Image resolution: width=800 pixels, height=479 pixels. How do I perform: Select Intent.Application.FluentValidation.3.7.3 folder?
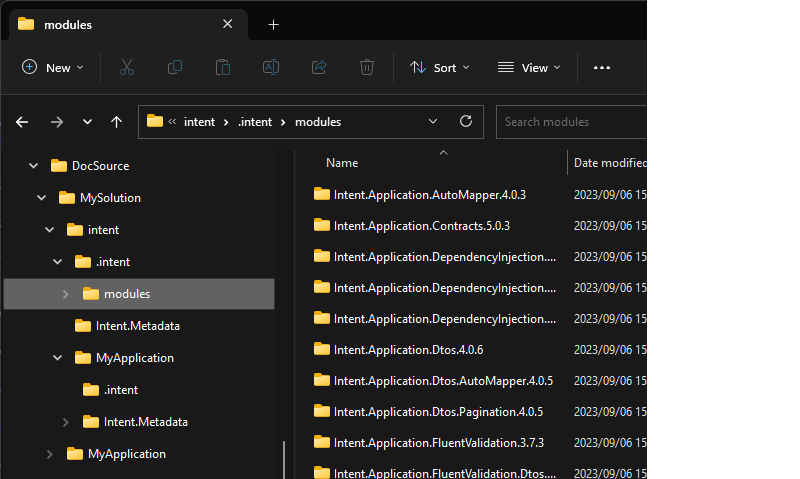(x=439, y=443)
